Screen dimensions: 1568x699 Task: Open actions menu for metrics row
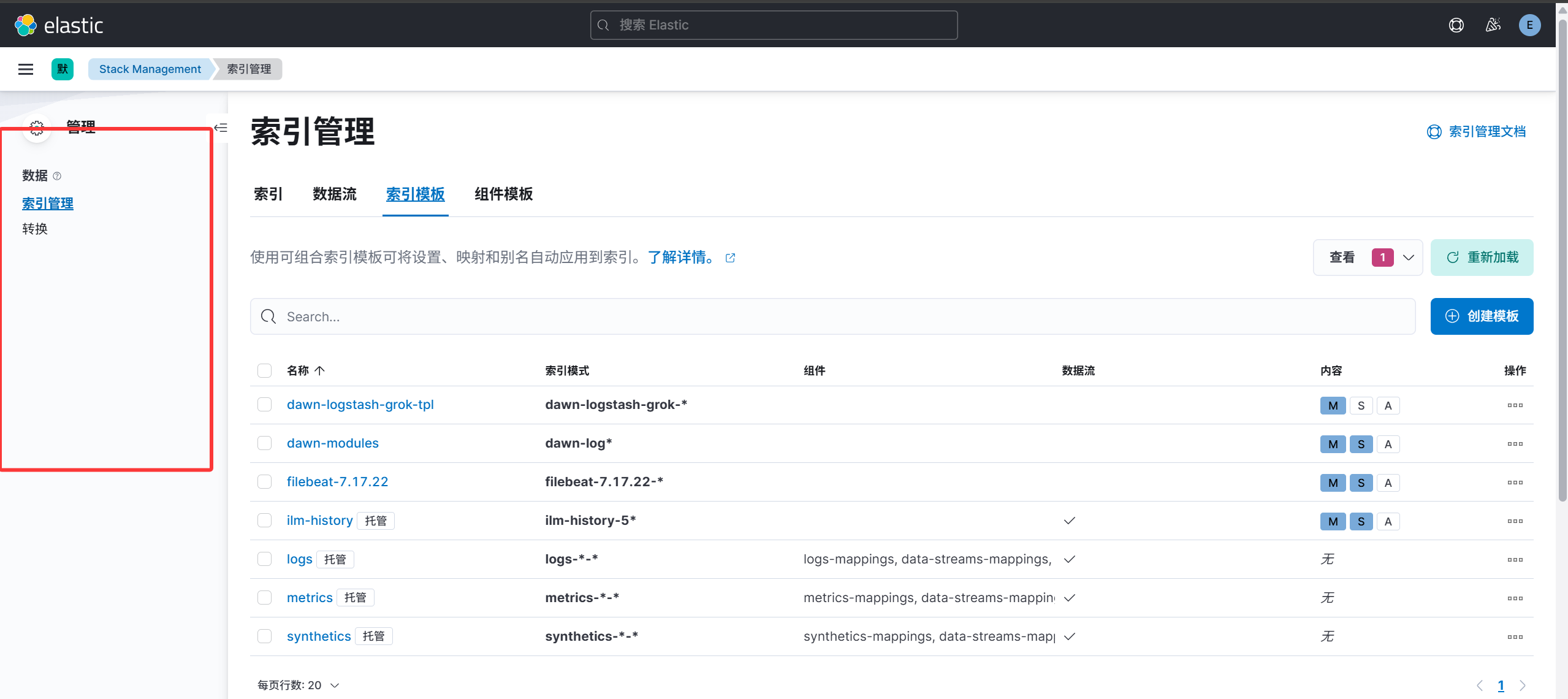[1515, 598]
